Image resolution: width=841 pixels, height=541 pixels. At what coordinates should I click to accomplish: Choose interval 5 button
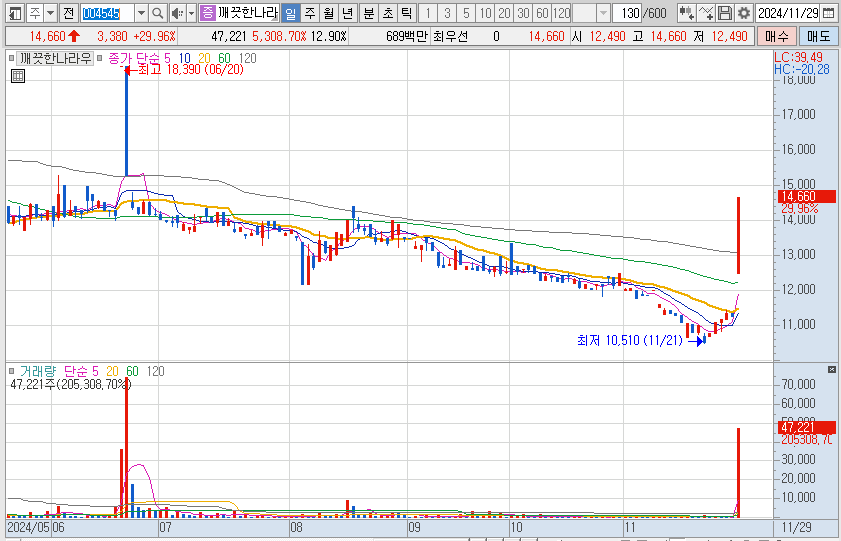click(466, 13)
